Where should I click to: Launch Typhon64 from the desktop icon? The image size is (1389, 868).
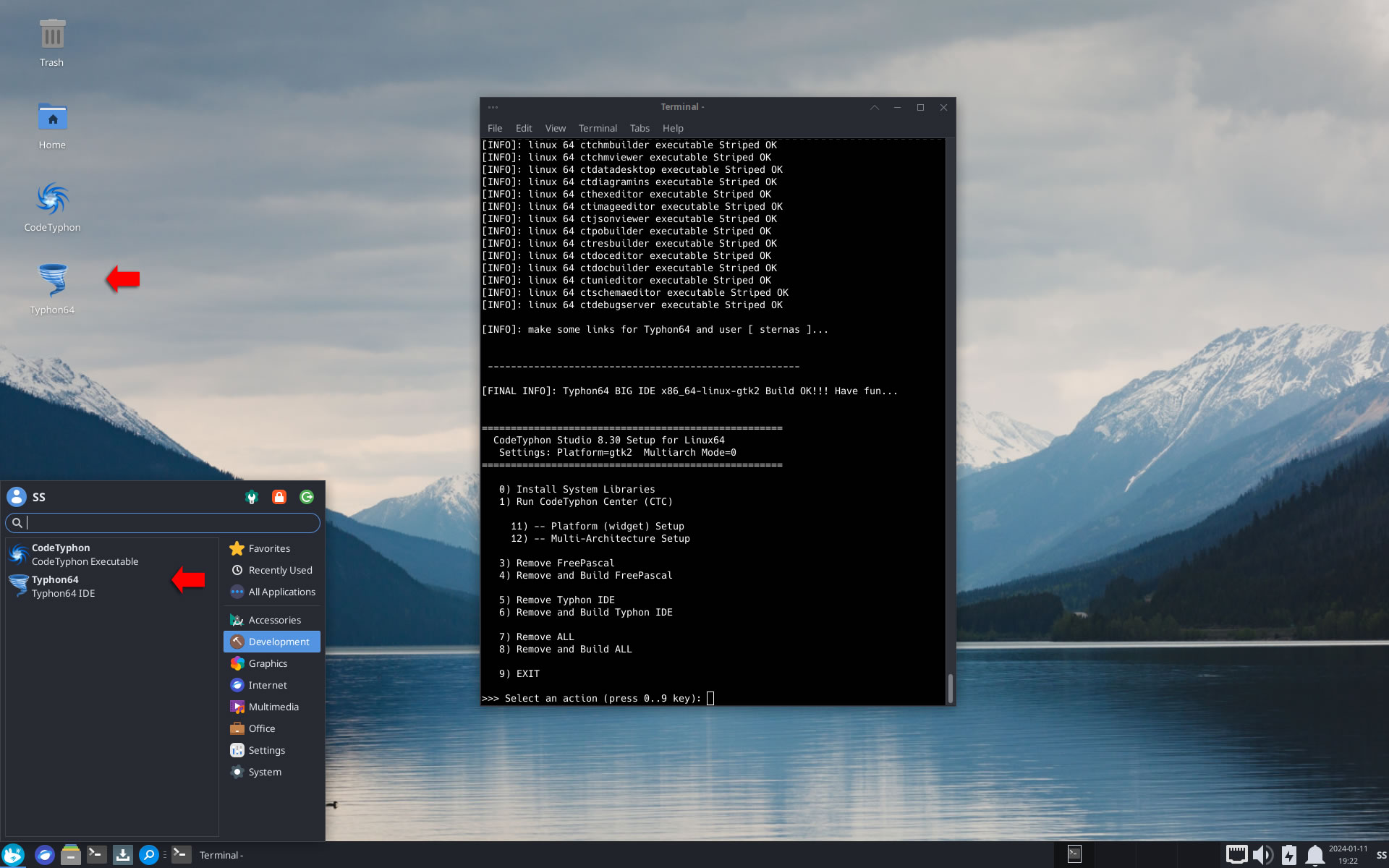pos(52,289)
